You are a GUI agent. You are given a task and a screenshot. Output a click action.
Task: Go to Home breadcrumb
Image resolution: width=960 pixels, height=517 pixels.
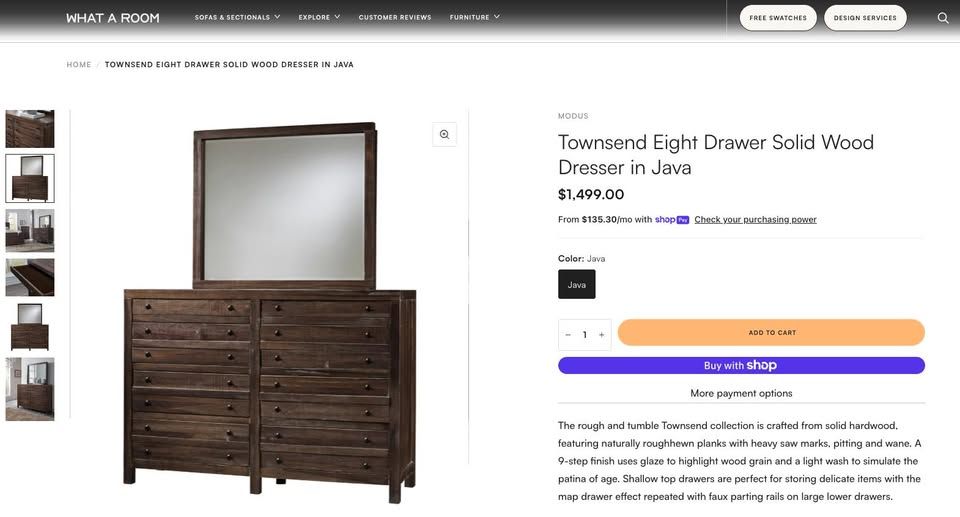coord(79,65)
